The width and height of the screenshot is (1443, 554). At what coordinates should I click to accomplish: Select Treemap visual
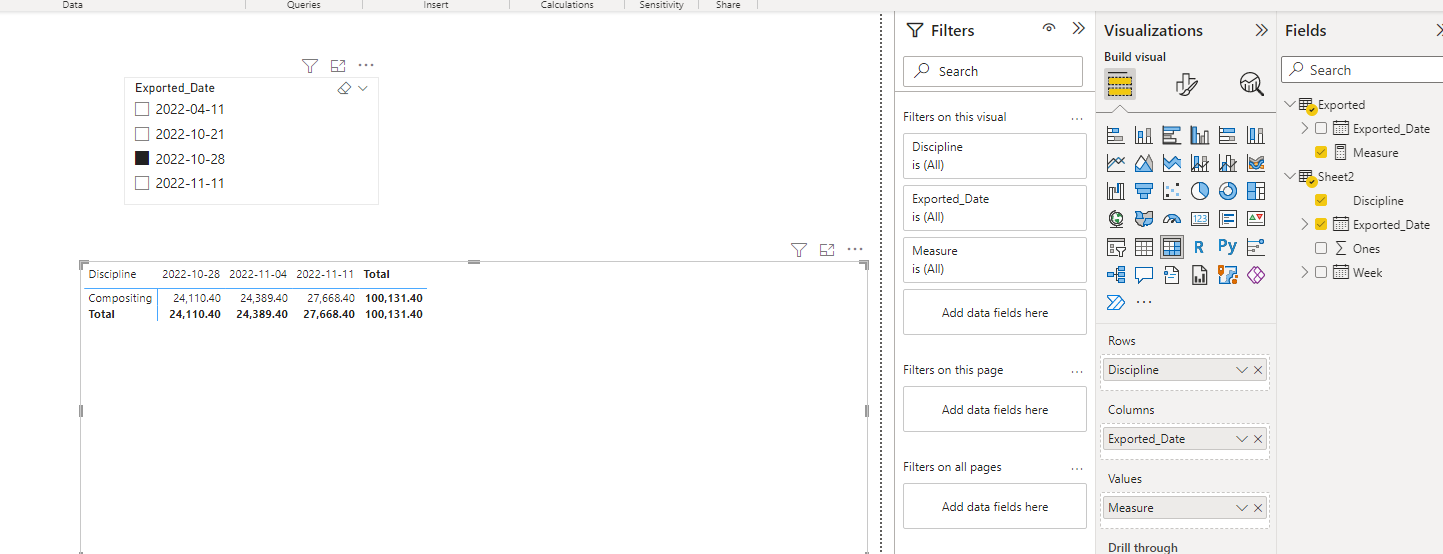[1256, 191]
